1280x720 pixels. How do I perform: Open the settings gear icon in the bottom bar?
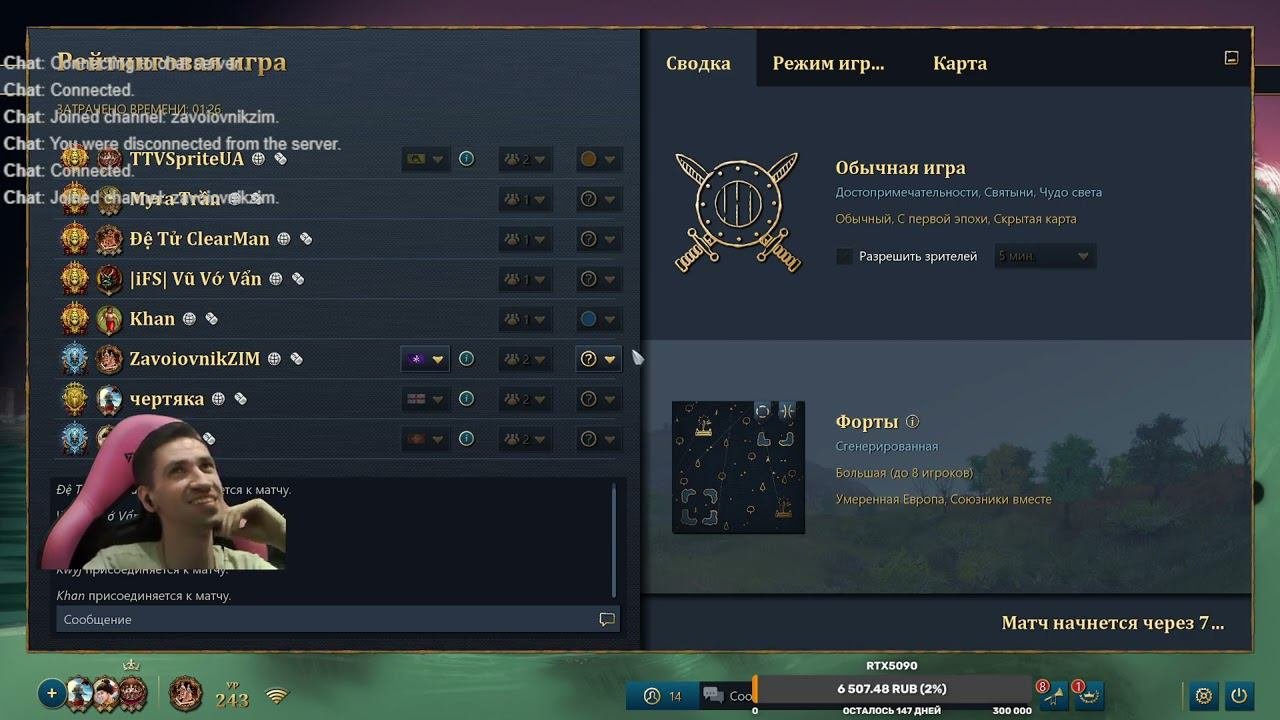pos(1204,695)
